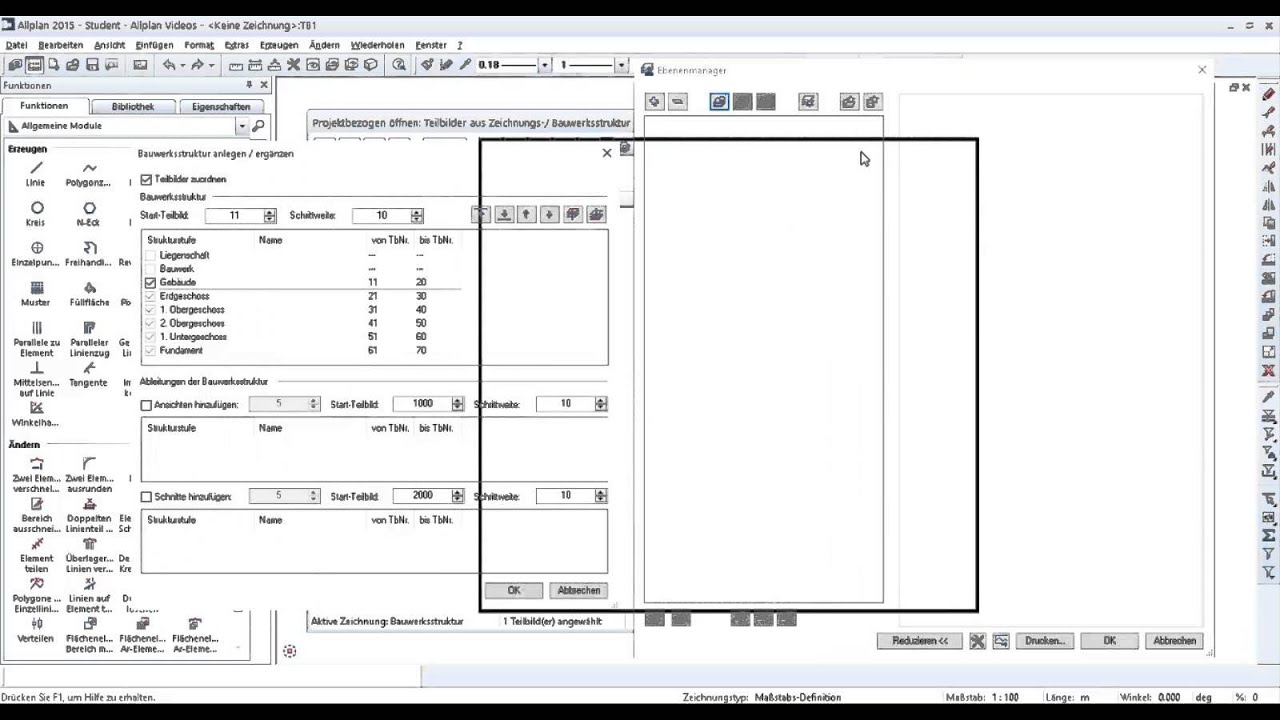Open the Undo history dropdown arrow
Viewport: 1280px width, 720px height.
(182, 65)
